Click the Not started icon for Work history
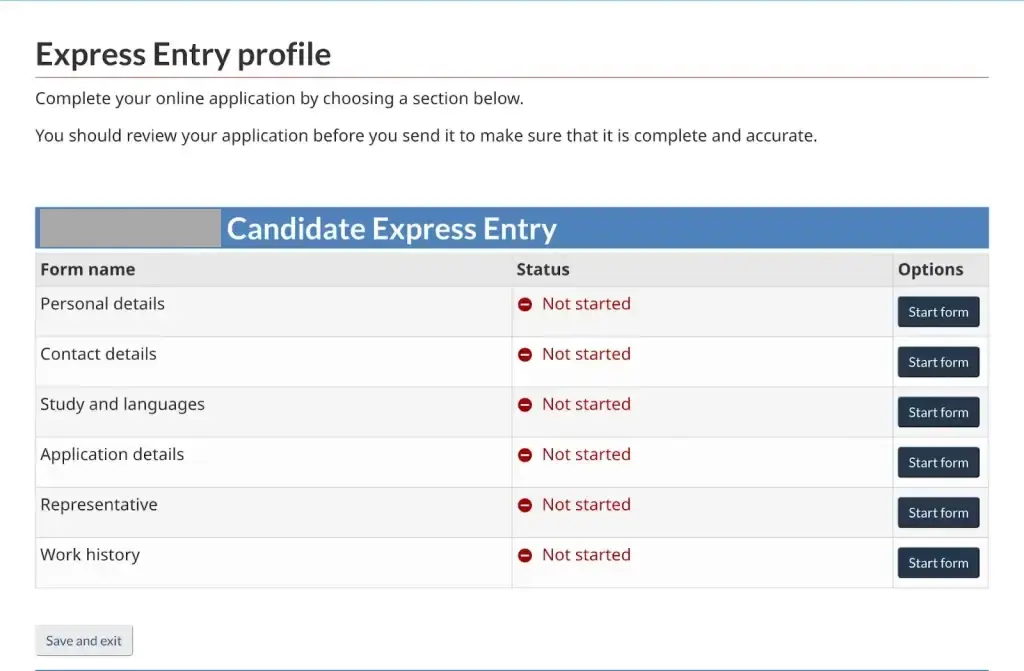 click(x=525, y=555)
